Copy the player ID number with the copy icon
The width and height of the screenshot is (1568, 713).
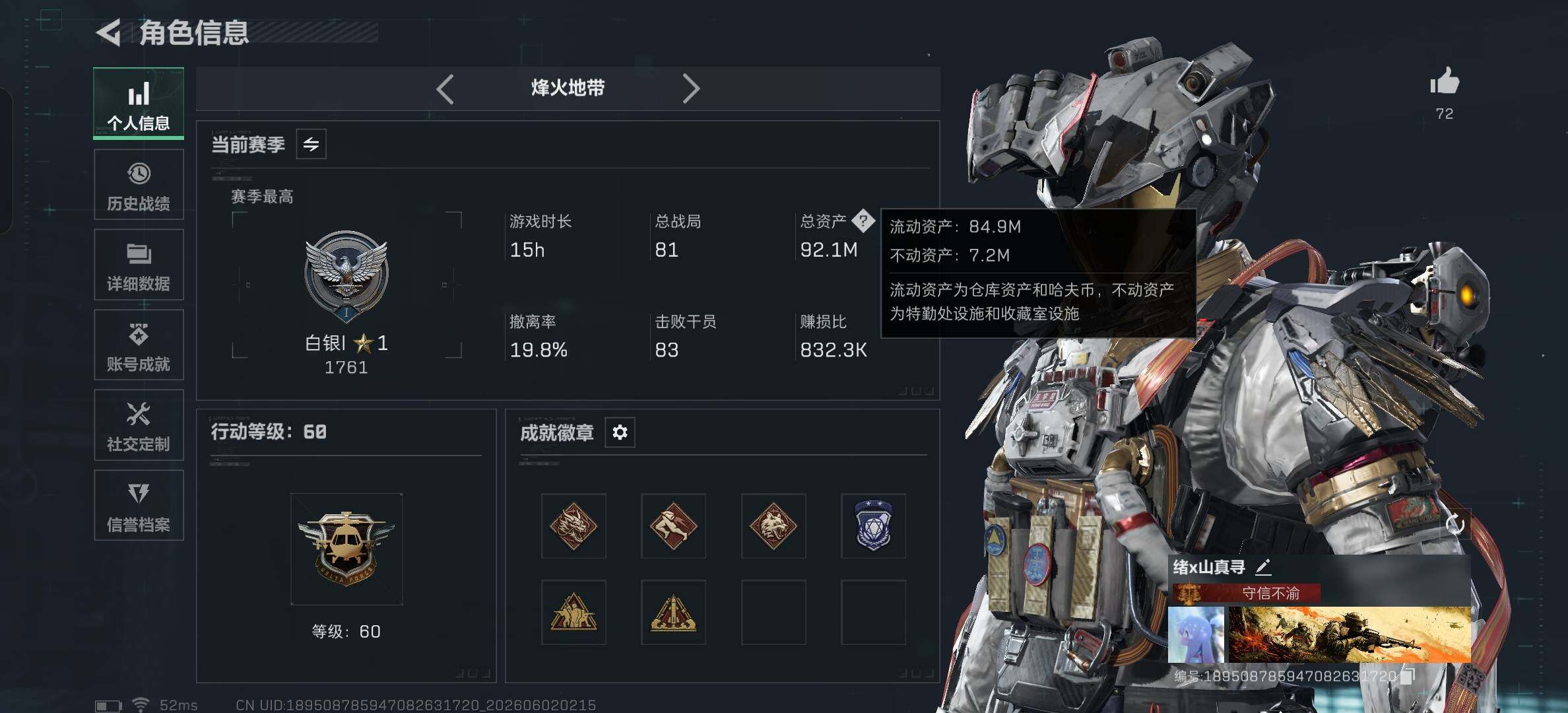1406,676
